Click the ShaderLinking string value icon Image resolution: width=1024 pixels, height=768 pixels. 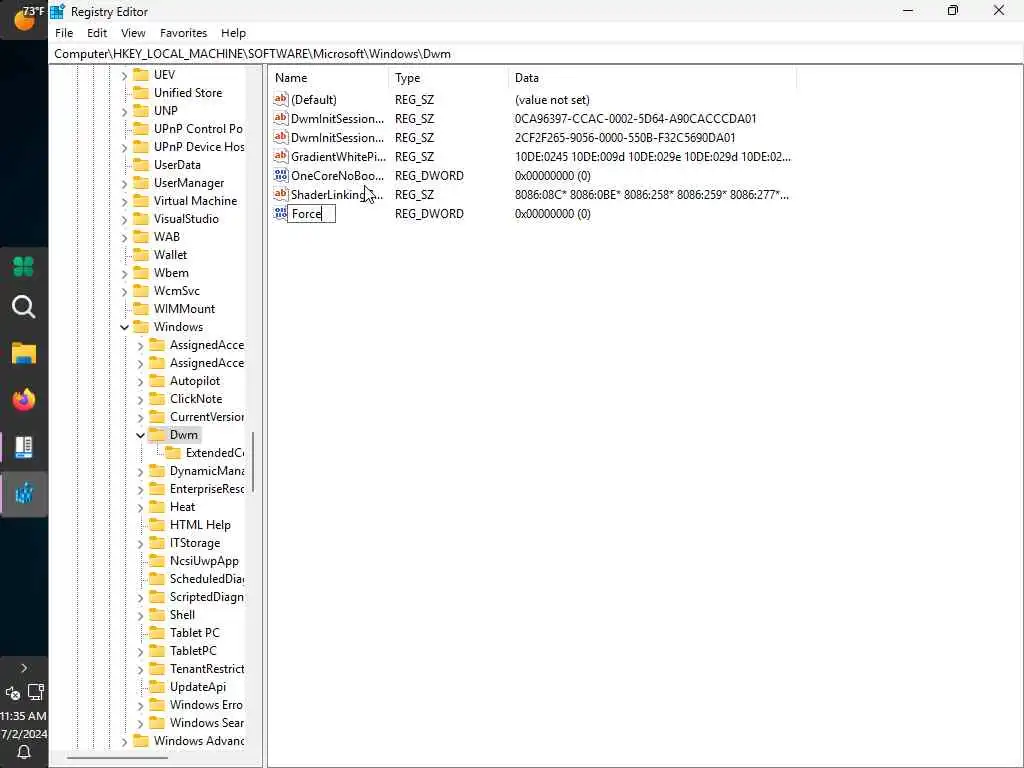coord(281,194)
